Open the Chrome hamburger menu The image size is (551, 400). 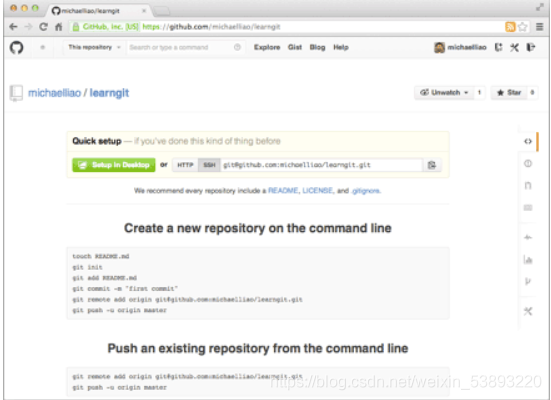[x=540, y=27]
